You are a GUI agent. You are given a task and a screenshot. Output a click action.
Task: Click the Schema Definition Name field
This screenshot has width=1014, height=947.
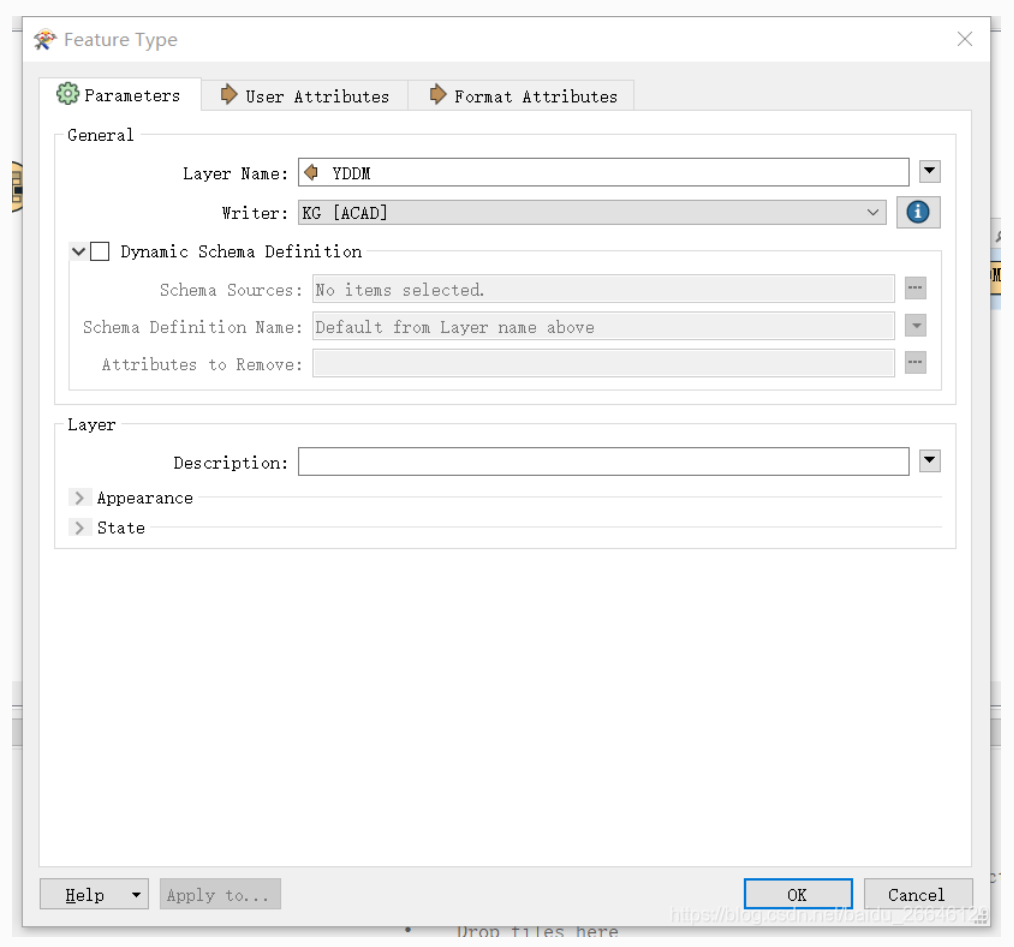603,326
